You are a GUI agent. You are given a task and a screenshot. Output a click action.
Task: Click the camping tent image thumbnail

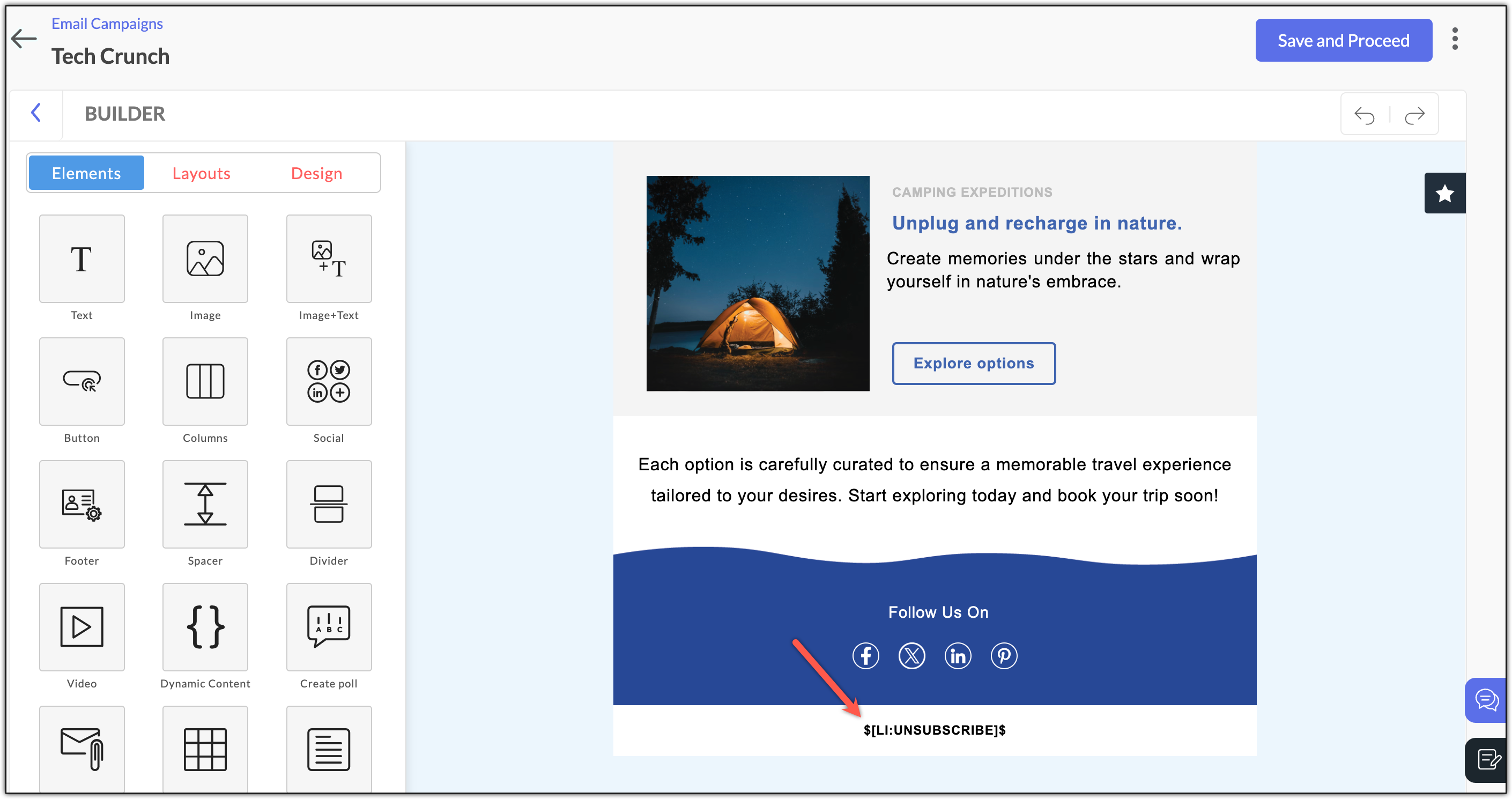757,284
